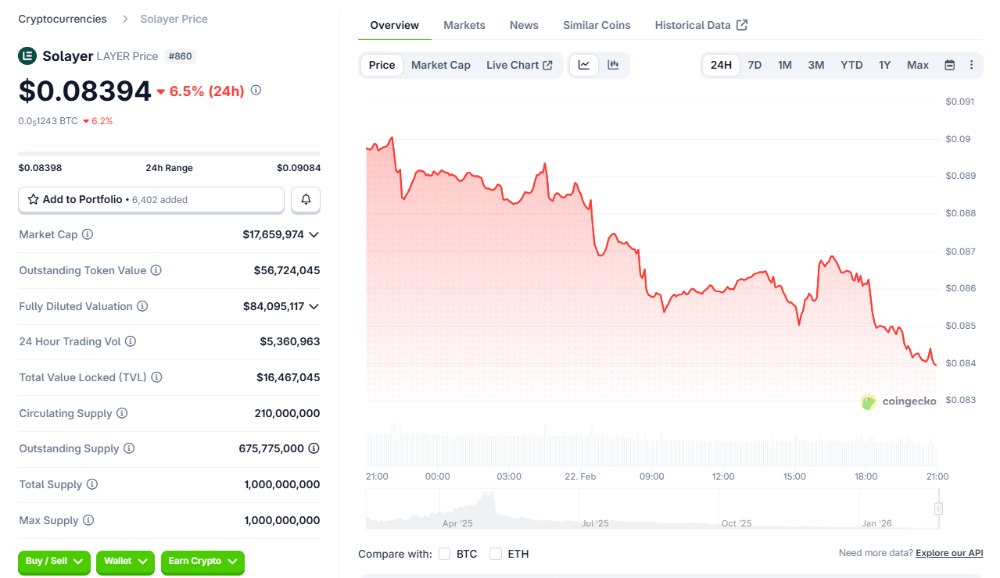Expand the Fully Diluted Valuation chevron
Screen dimensions: 1000x578
(314, 306)
